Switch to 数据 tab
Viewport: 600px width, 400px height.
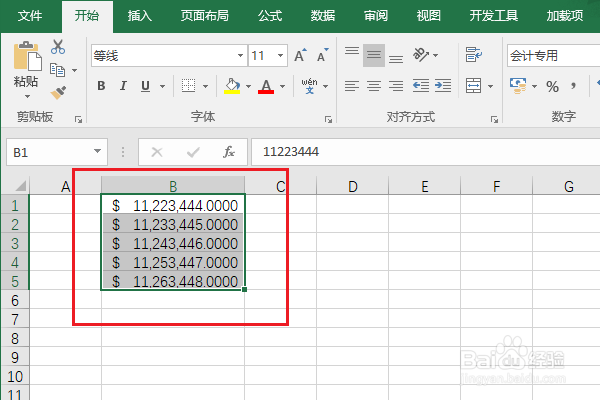coord(323,16)
